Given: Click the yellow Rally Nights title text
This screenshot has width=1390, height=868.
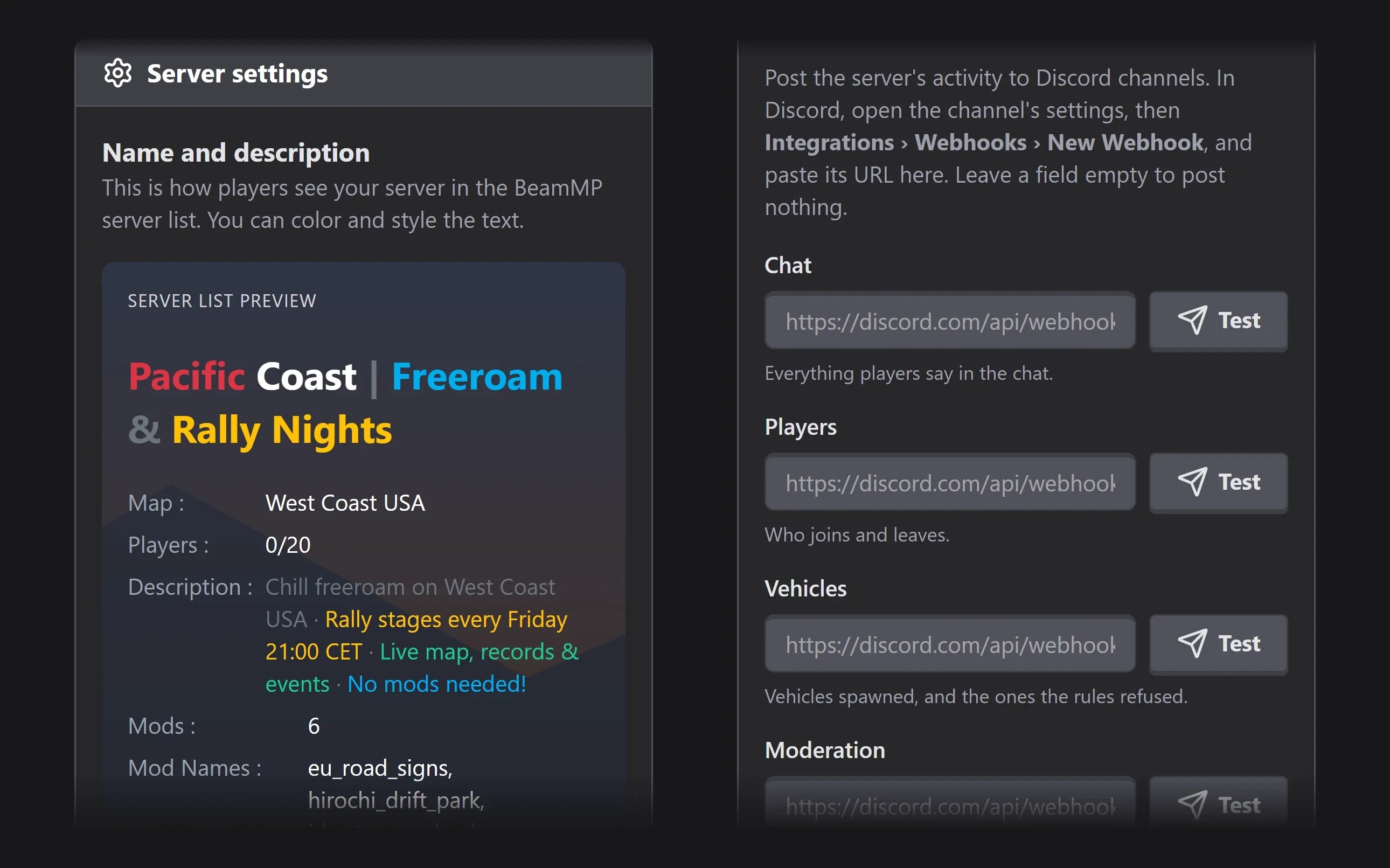Looking at the screenshot, I should click(282, 430).
